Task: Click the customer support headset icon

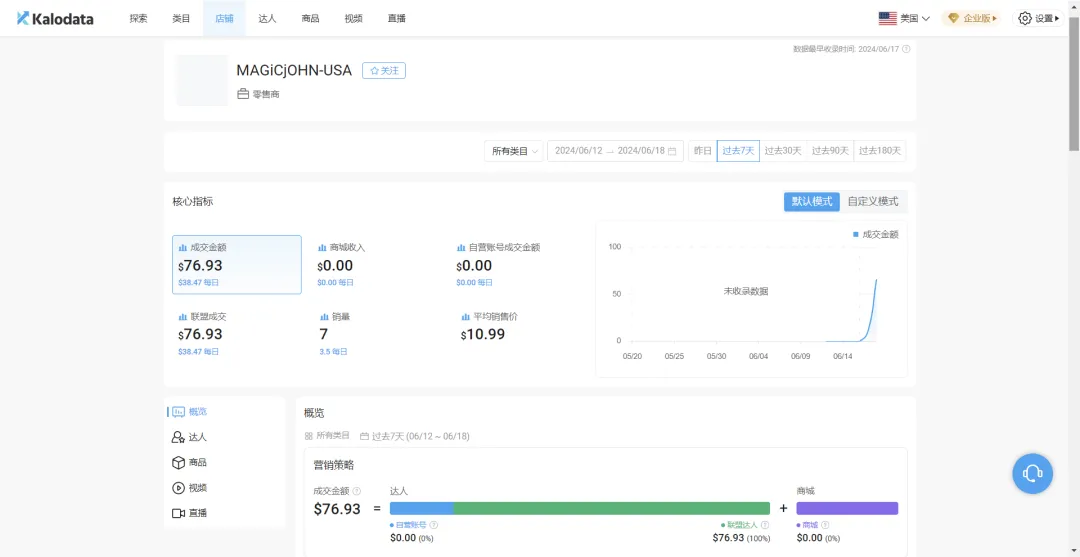Action: [x=1032, y=473]
